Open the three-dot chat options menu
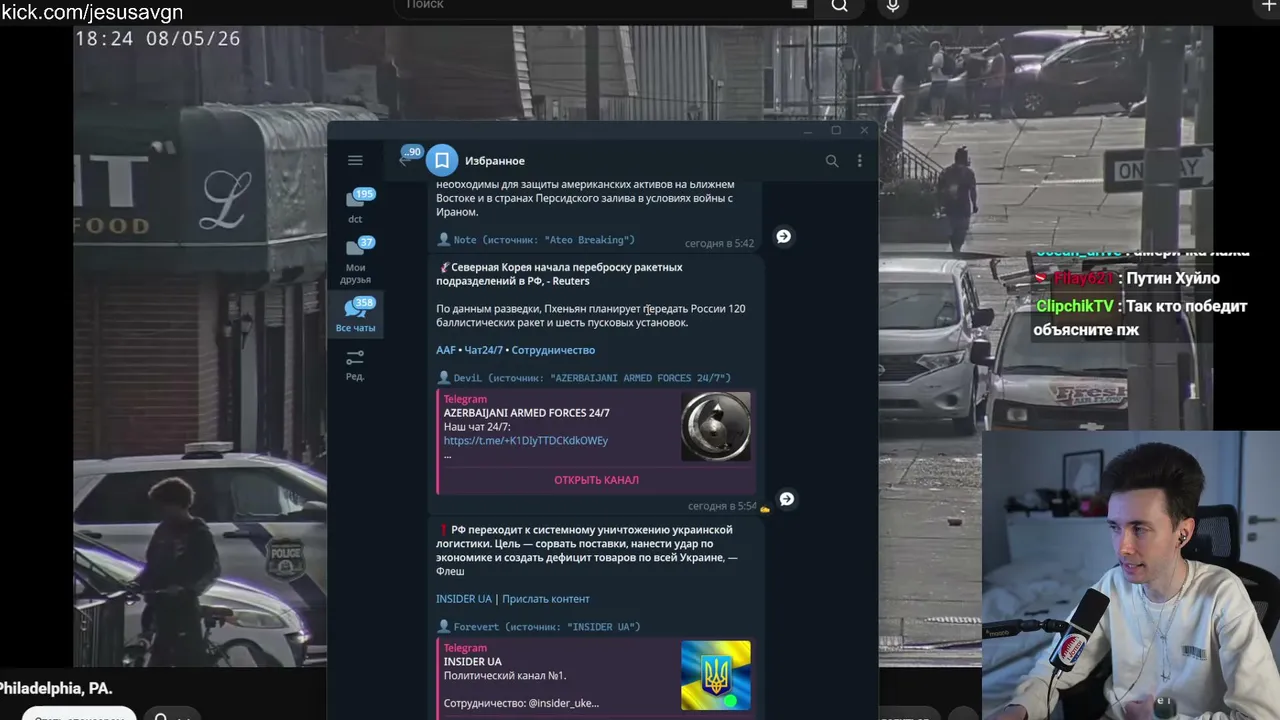The width and height of the screenshot is (1280, 720). (x=859, y=161)
